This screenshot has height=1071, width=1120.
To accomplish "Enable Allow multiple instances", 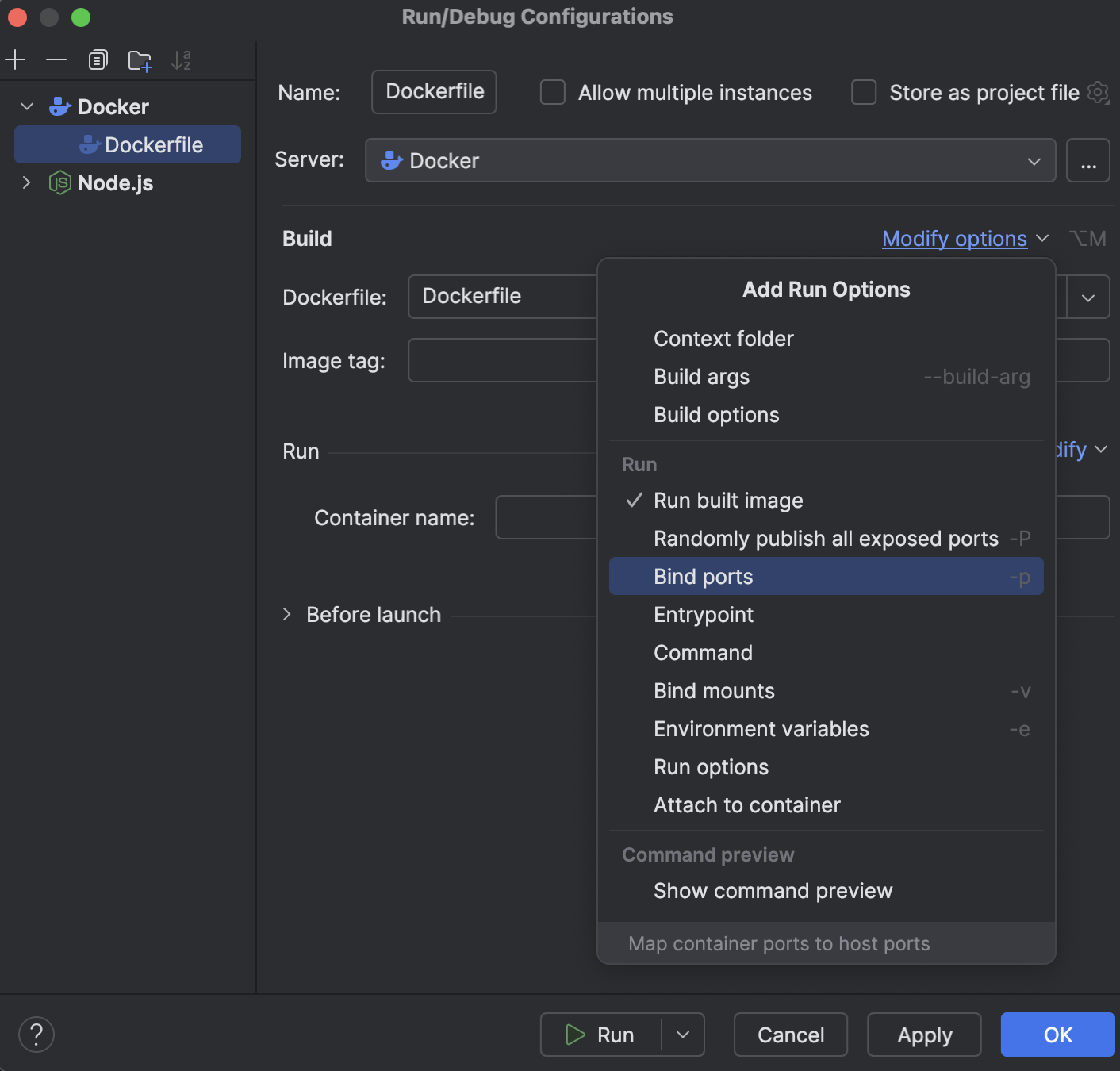I will point(552,92).
